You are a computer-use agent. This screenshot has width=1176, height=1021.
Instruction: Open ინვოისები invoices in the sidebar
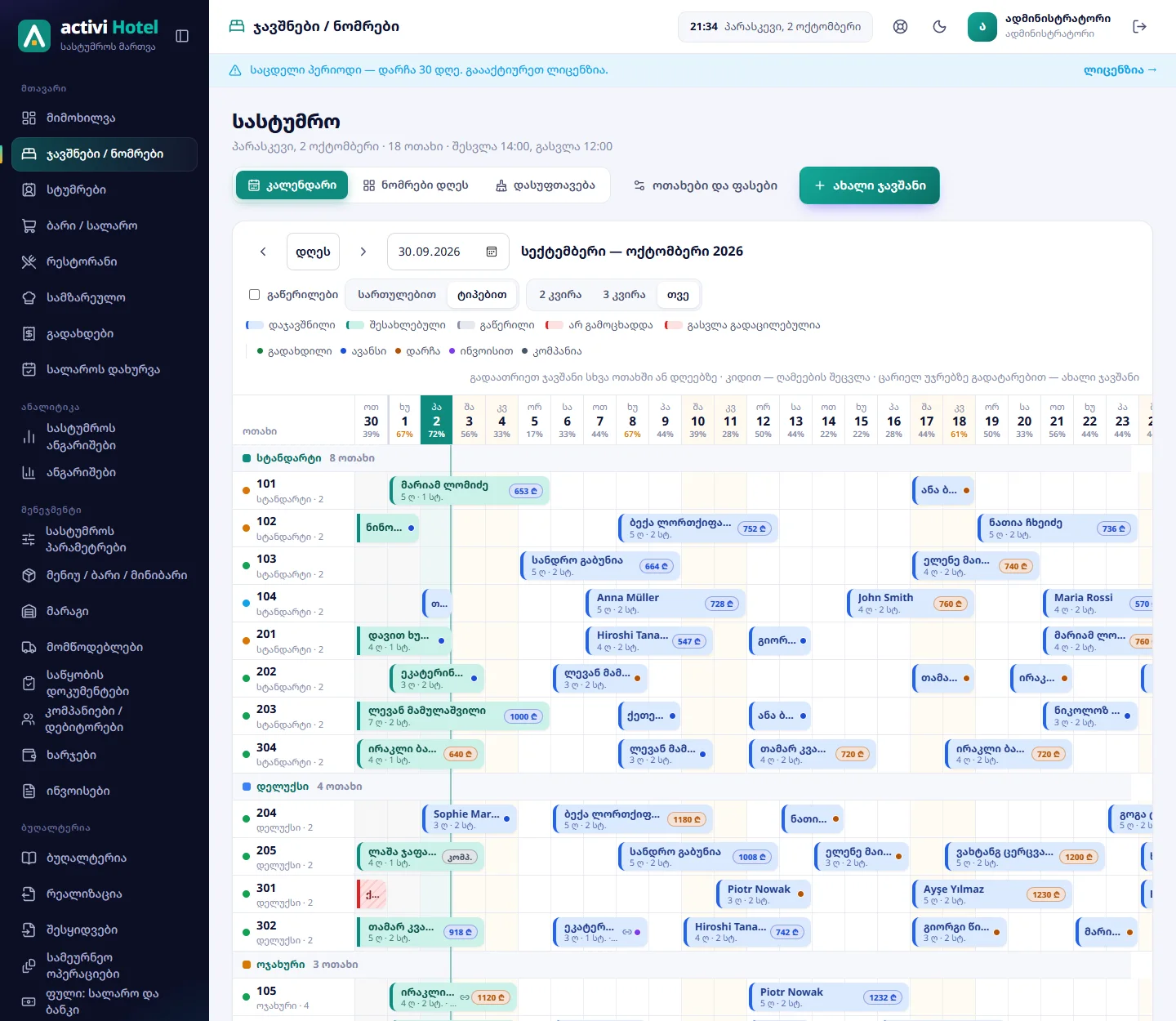tap(105, 791)
